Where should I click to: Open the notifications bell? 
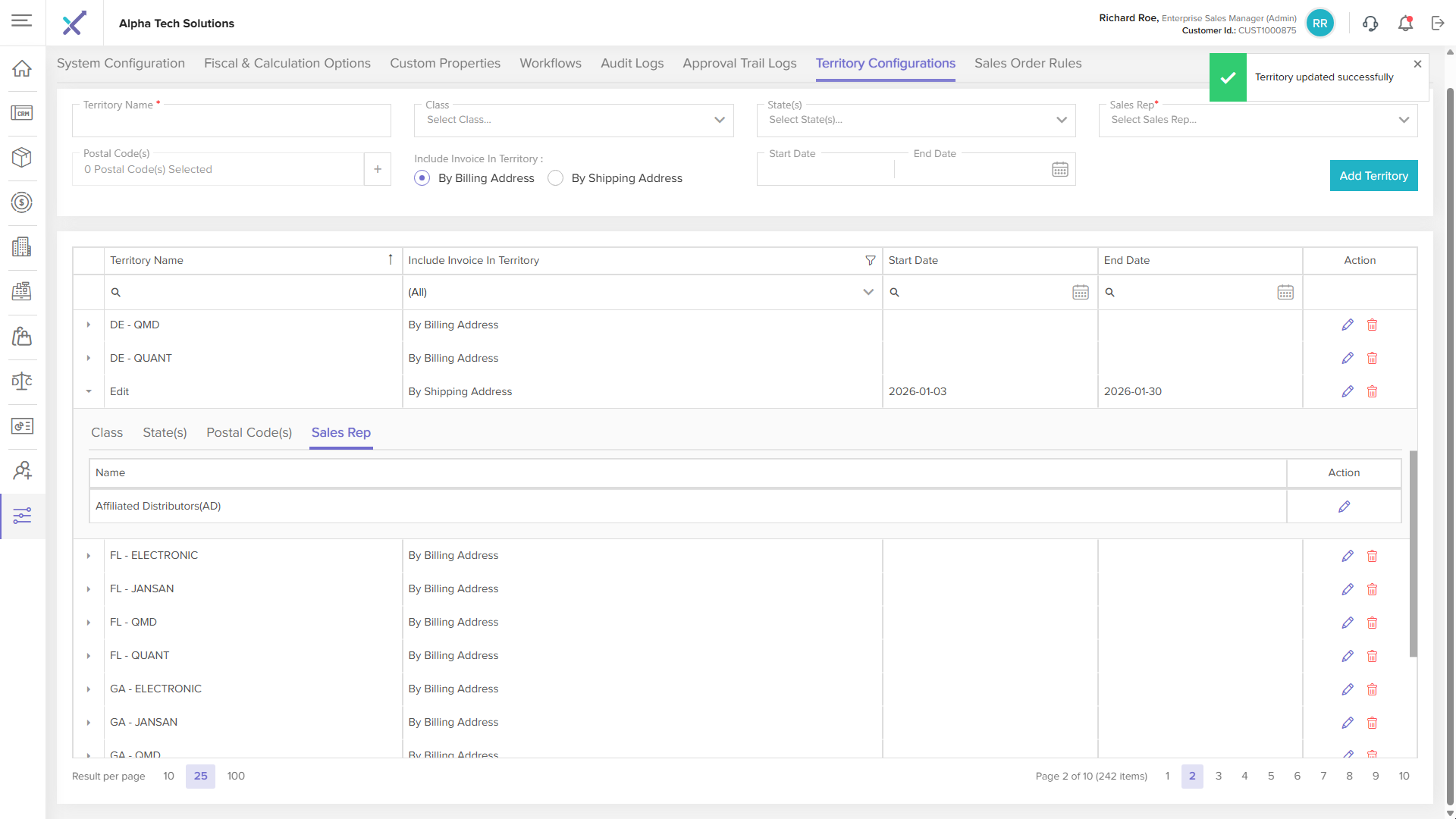pyautogui.click(x=1405, y=24)
